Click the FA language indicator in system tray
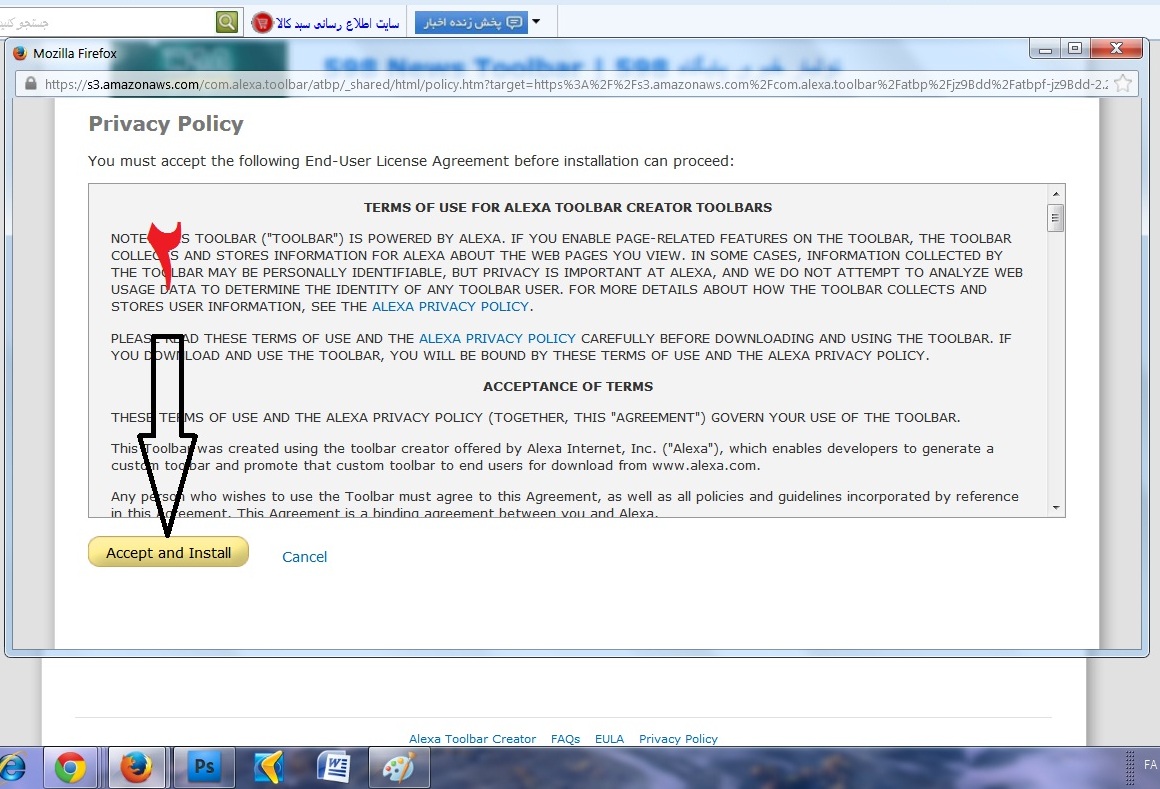 point(1150,765)
